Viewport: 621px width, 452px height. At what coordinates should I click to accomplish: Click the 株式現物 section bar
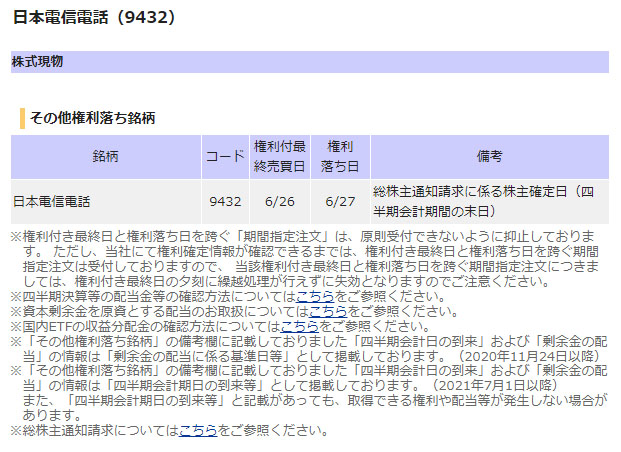pos(309,62)
